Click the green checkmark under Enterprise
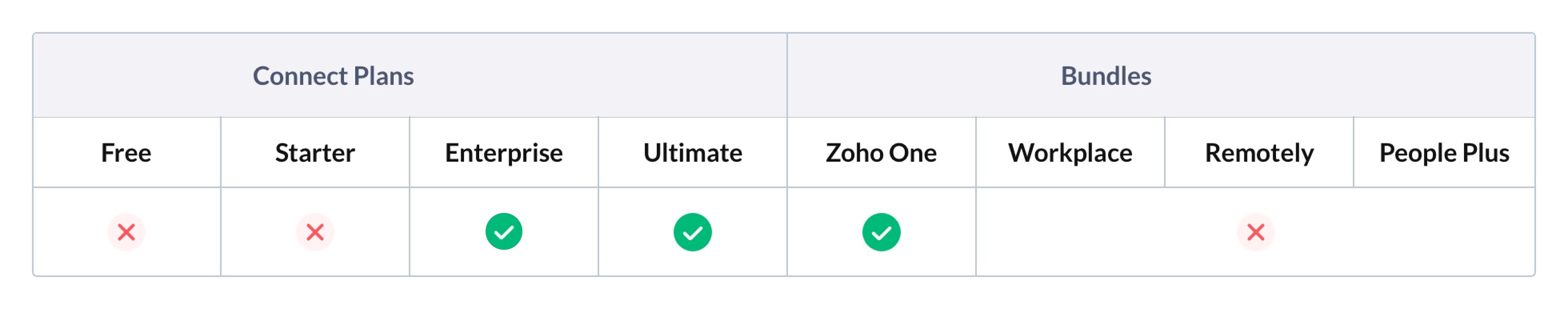This screenshot has width=1568, height=309. point(503,232)
